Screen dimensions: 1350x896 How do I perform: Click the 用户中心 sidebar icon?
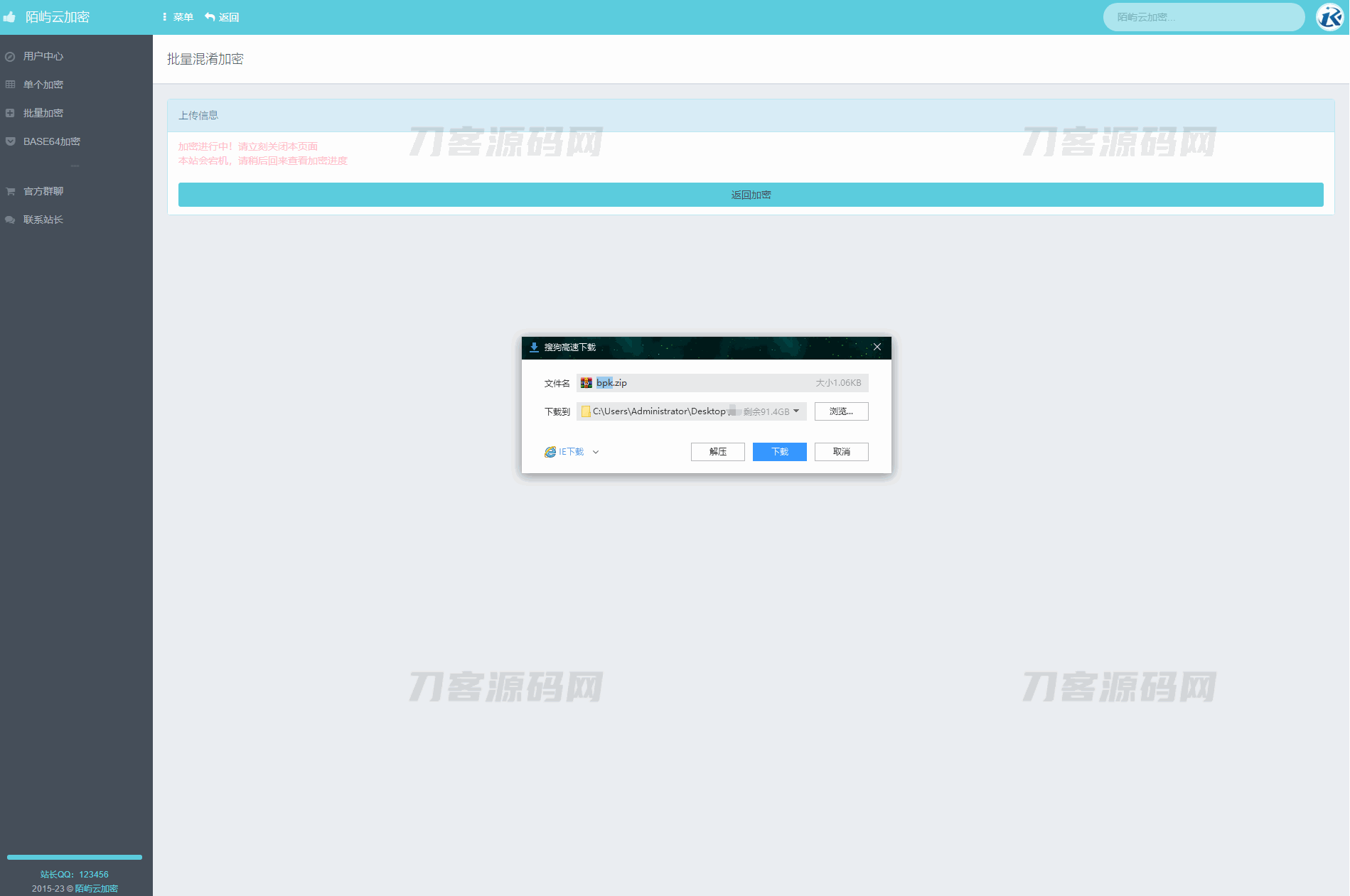(x=10, y=57)
